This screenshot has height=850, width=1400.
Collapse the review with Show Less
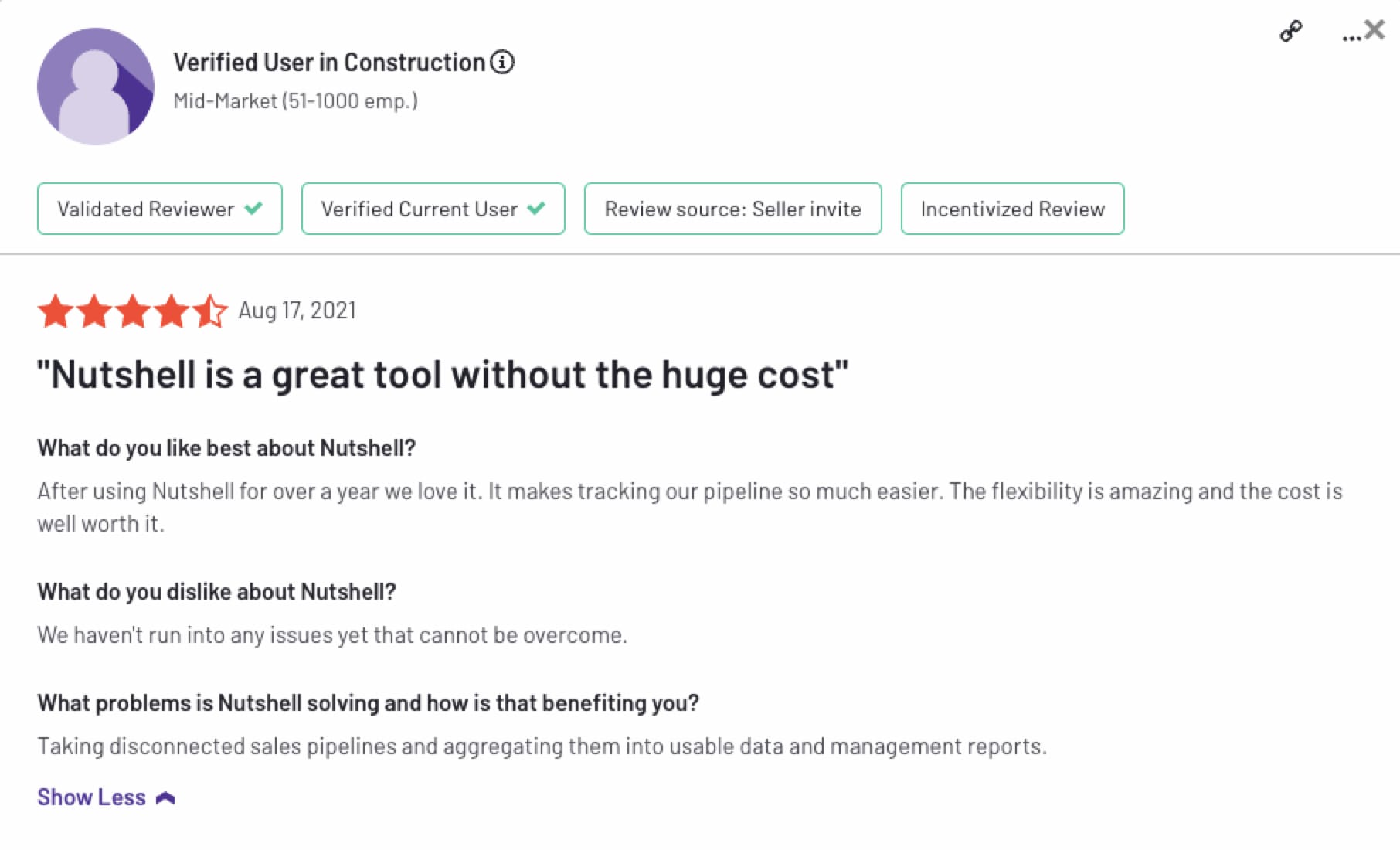[x=91, y=797]
